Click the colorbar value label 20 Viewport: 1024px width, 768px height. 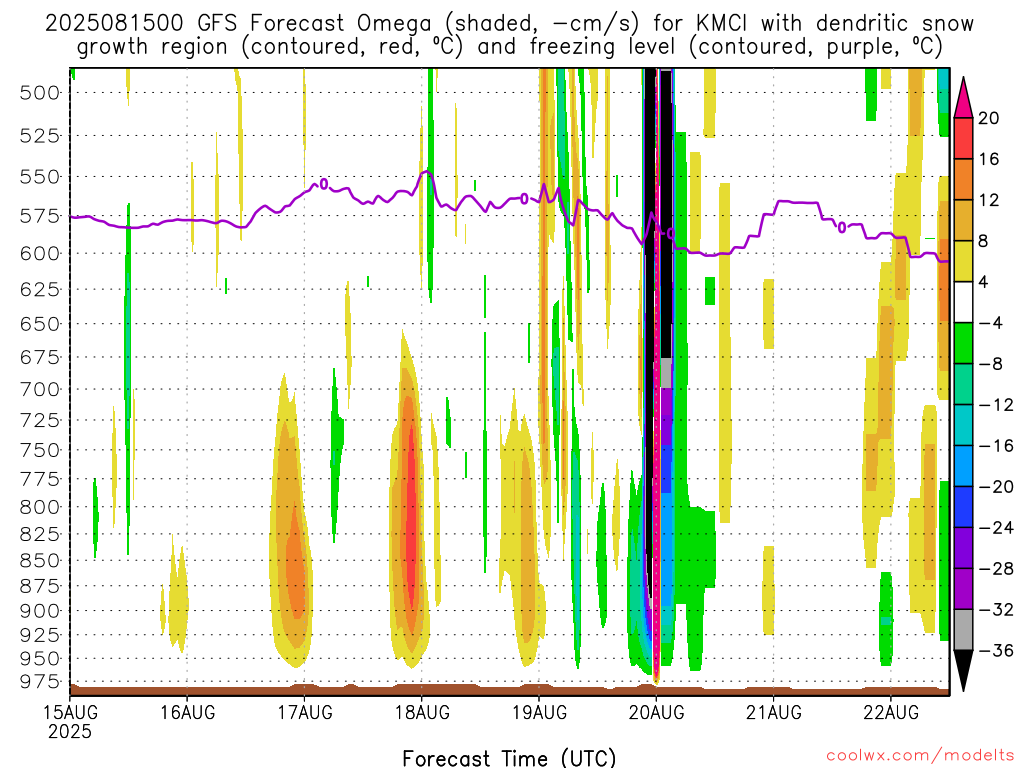989,118
